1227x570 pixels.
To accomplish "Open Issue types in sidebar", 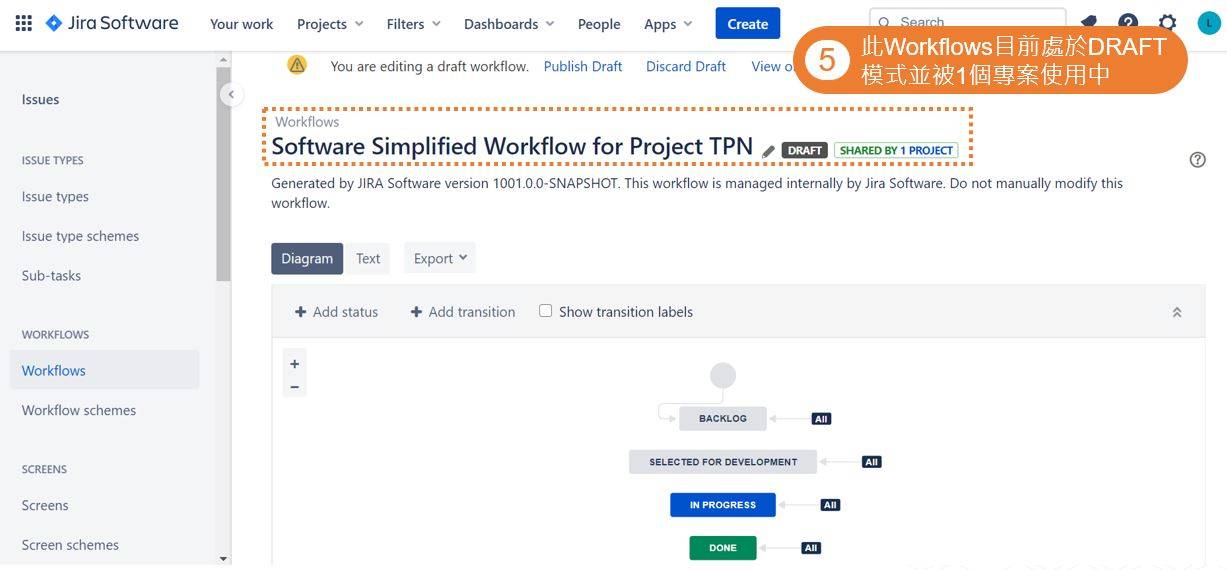I will (x=55, y=196).
